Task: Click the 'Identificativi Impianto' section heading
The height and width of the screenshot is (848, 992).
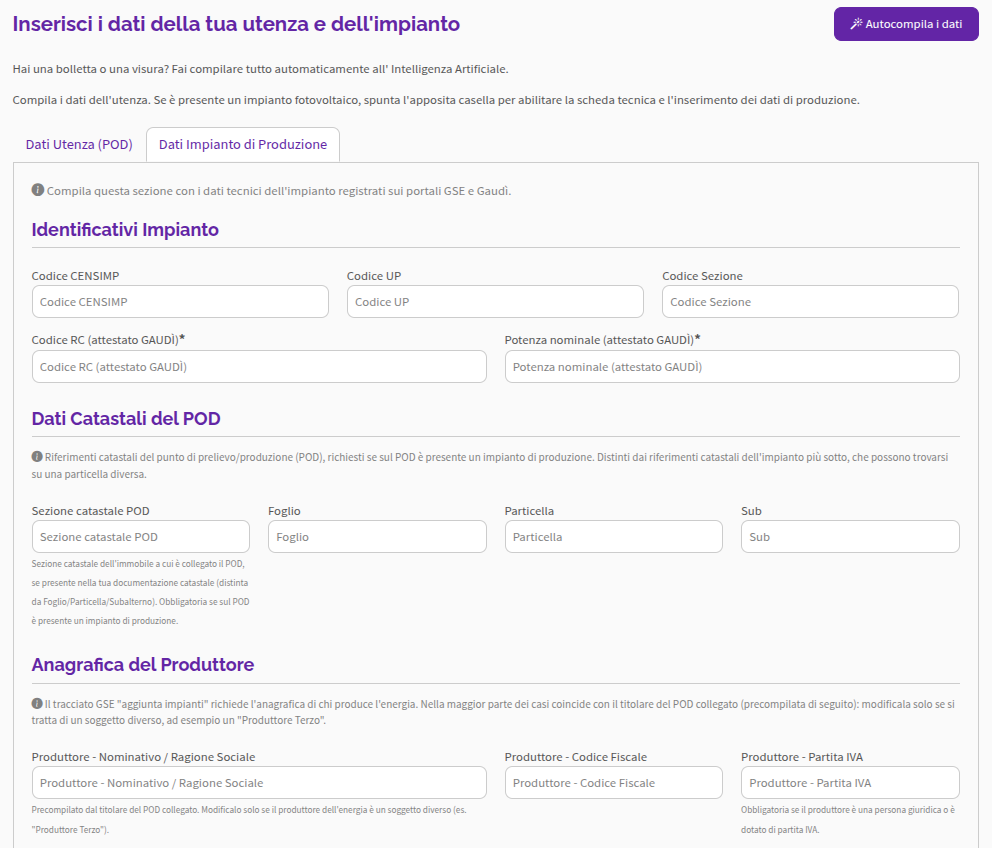Action: click(125, 229)
